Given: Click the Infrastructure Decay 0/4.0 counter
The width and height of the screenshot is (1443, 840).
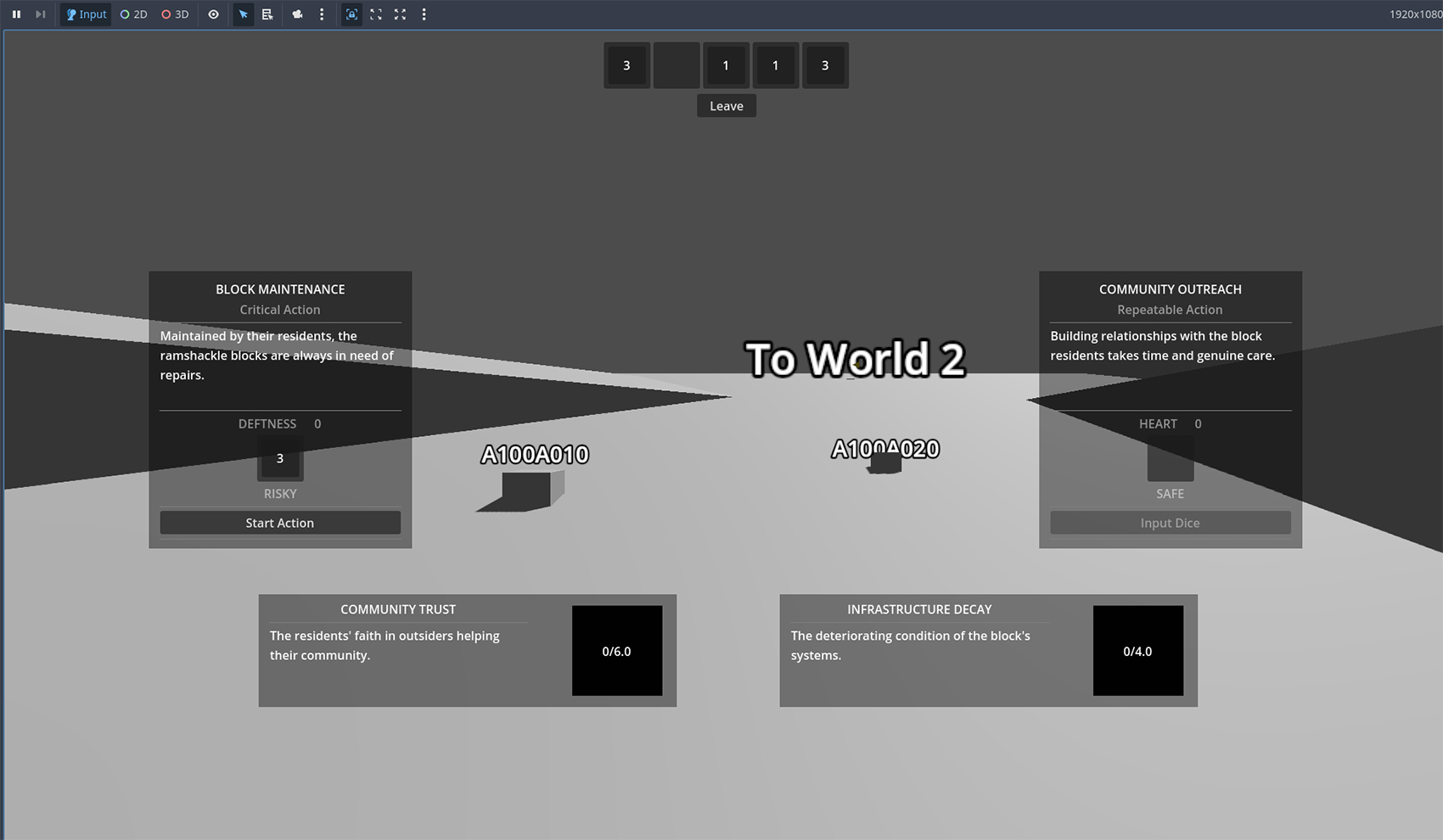Looking at the screenshot, I should 1138,651.
